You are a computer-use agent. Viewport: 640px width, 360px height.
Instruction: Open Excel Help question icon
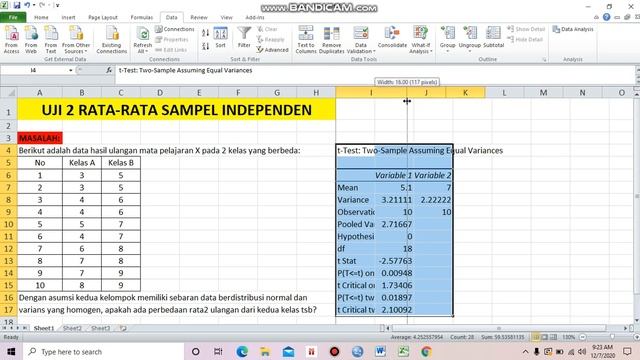point(607,17)
